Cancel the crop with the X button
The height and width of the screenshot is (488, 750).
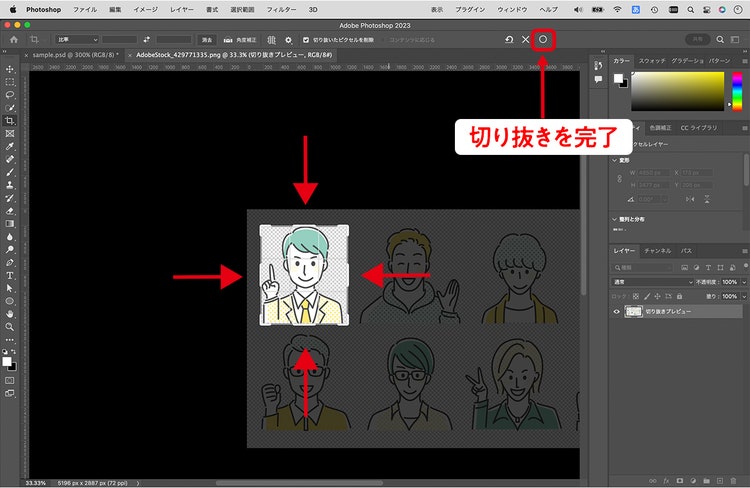(x=525, y=40)
